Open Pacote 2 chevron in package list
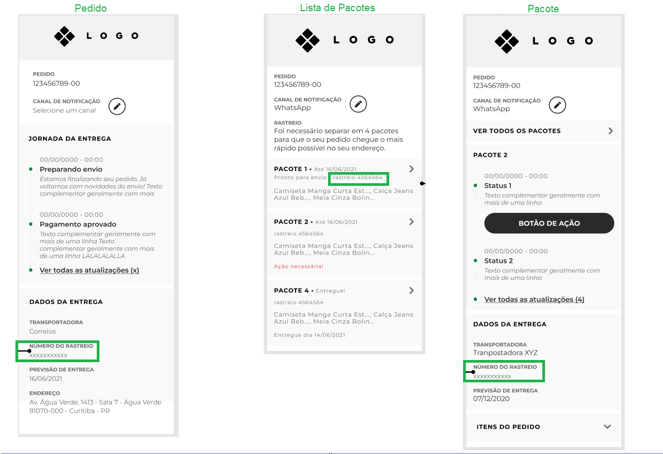Viewport: 663px width, 454px height. tap(411, 222)
